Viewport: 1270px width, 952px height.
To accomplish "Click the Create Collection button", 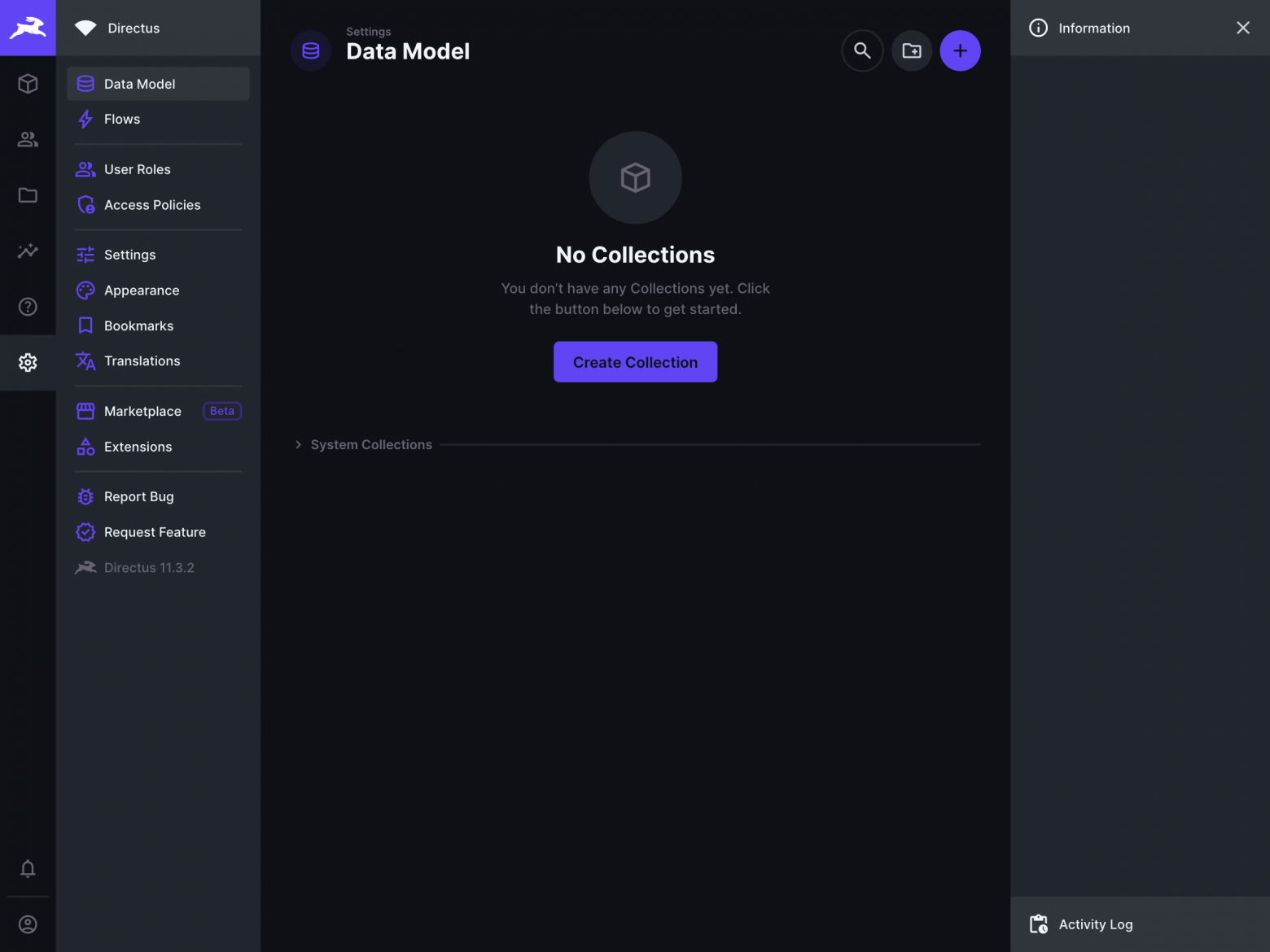I will click(635, 362).
